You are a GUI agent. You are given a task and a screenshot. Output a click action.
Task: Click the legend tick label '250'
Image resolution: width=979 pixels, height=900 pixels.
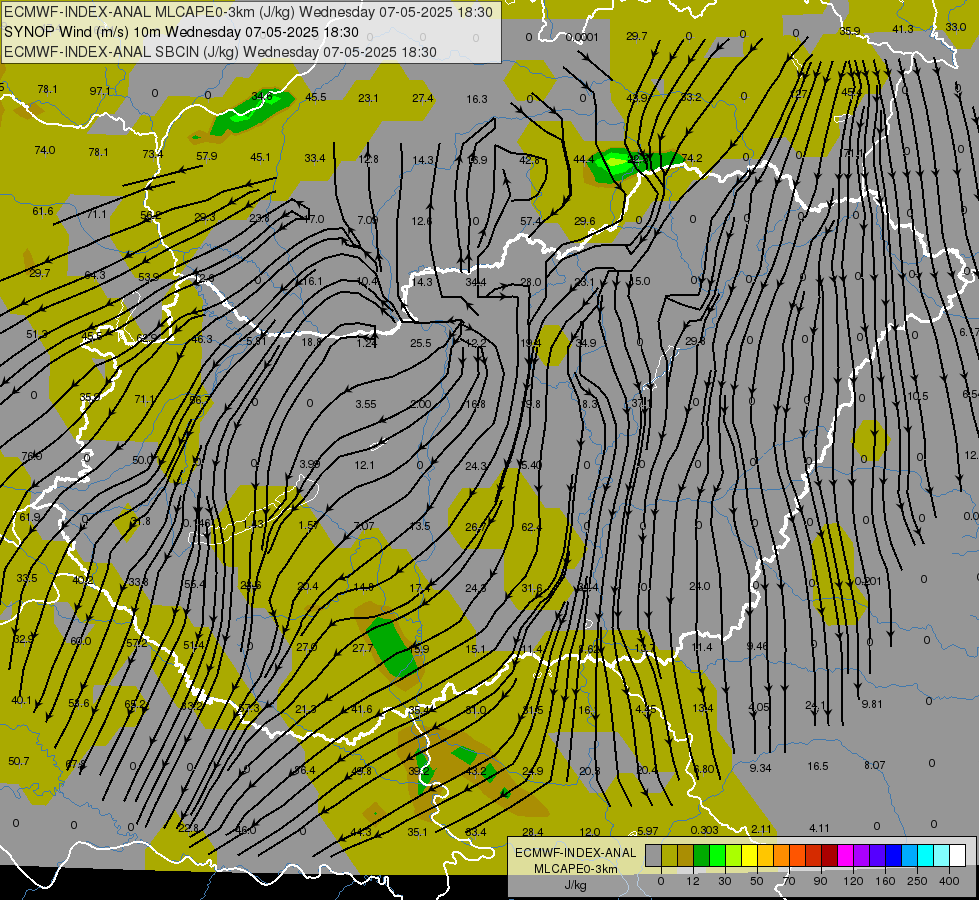917,881
